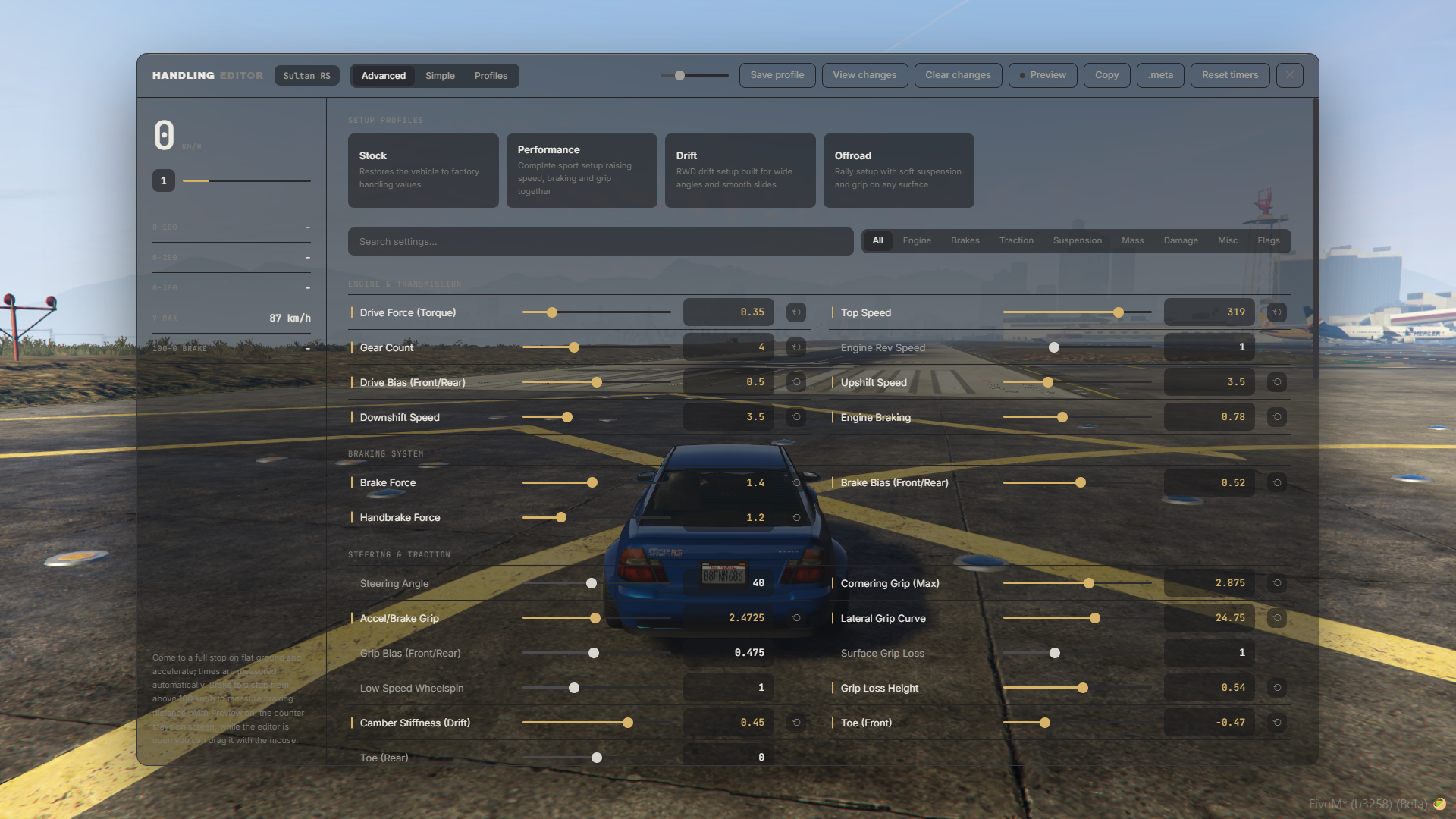Screen dimensions: 1456x819
Task: Open the Profiles tab
Action: (x=491, y=76)
